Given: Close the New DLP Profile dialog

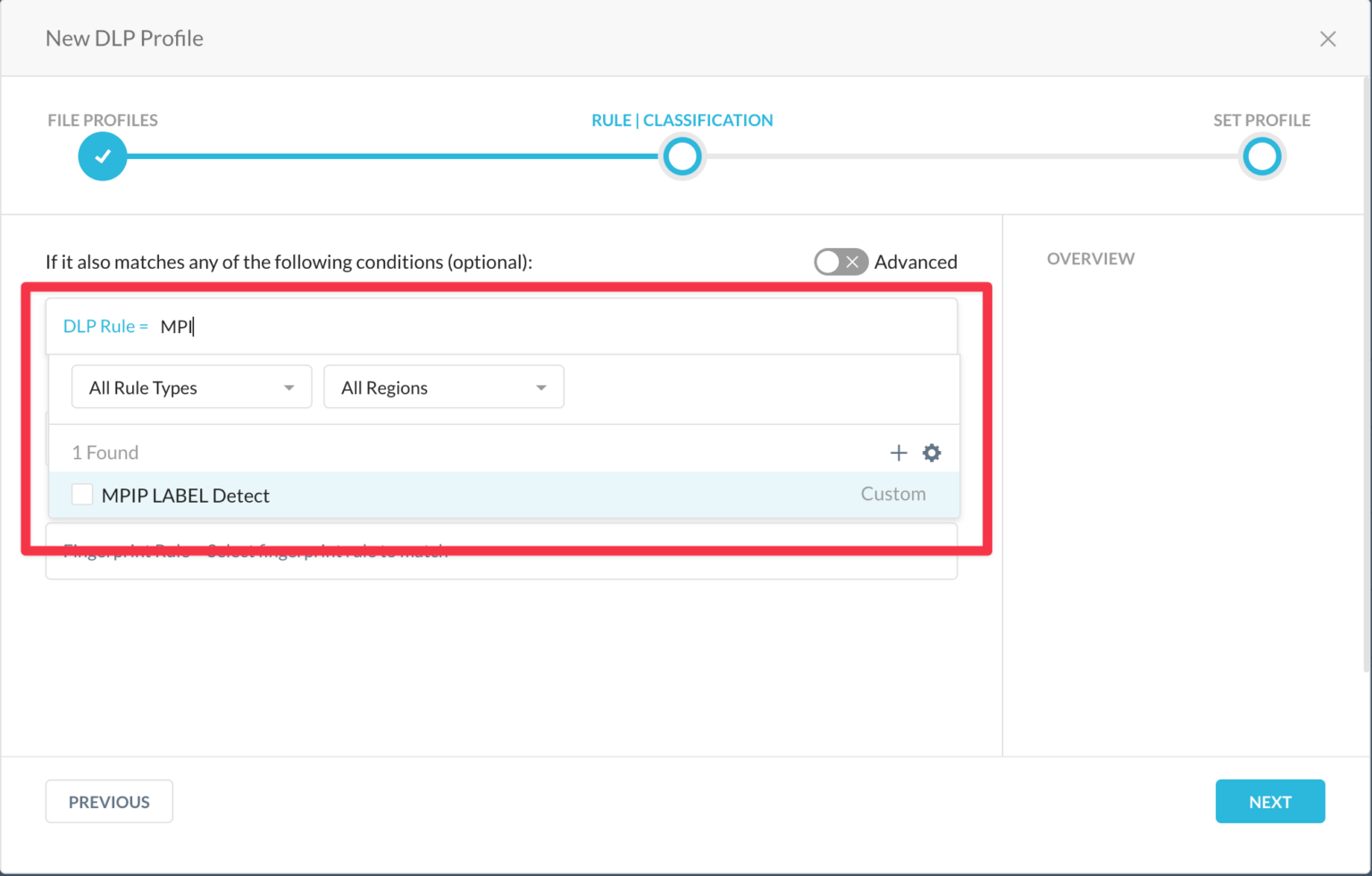Looking at the screenshot, I should (1328, 38).
